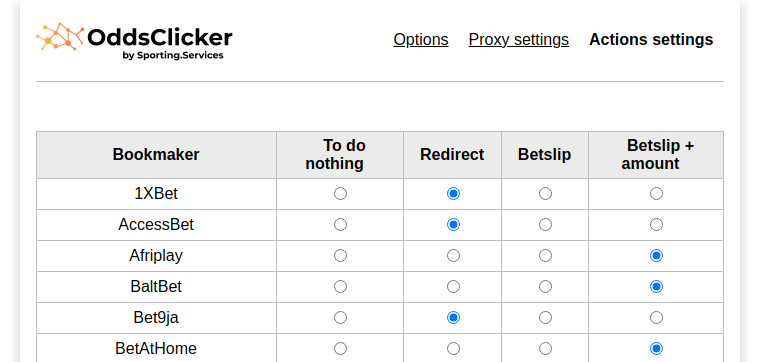
Task: Set BetAtHome to do nothing
Action: coord(340,348)
